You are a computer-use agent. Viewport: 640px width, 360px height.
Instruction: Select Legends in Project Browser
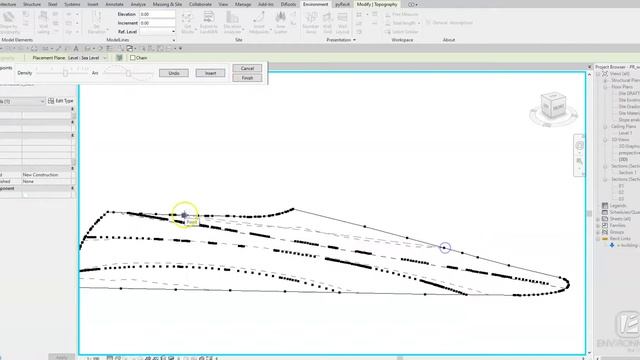[x=618, y=206]
